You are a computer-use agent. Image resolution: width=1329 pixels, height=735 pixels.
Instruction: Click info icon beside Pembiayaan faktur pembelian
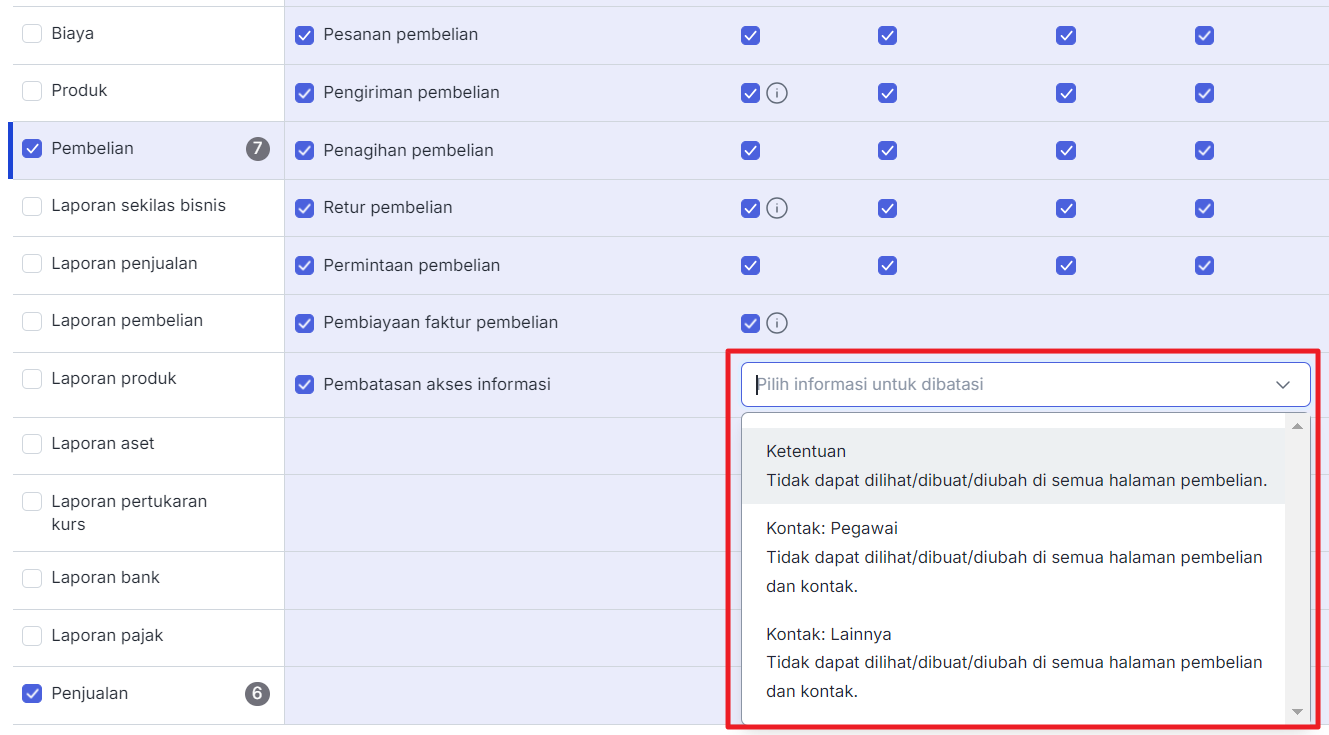[x=777, y=323]
